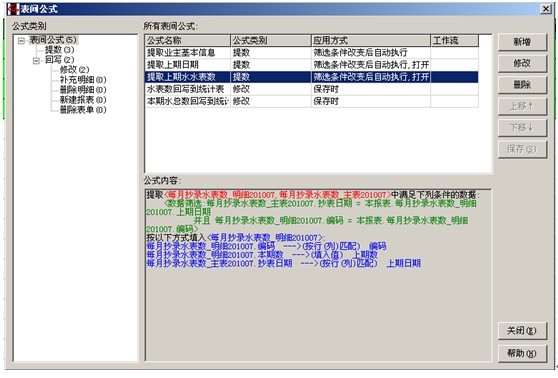Select the 补充明细 (0) tree item
The height and width of the screenshot is (378, 558).
pos(83,80)
